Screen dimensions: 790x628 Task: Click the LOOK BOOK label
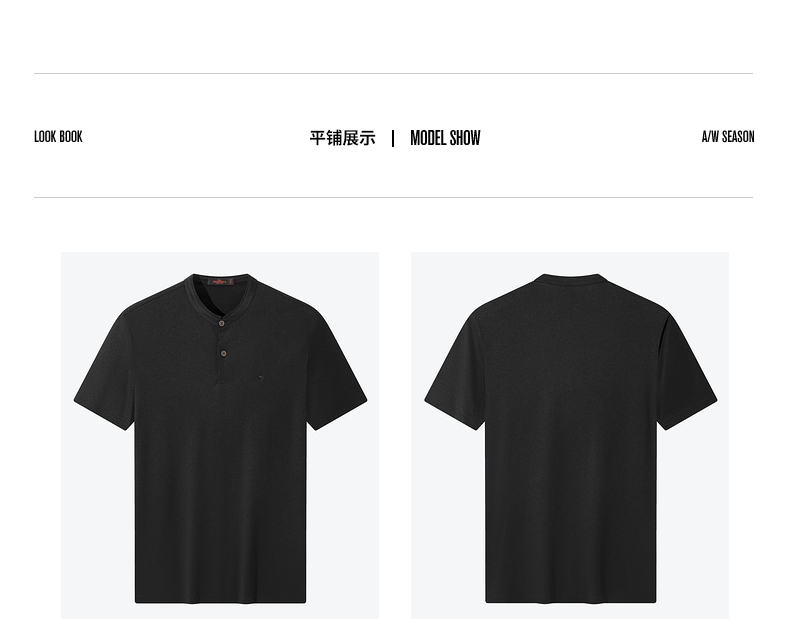tap(58, 137)
